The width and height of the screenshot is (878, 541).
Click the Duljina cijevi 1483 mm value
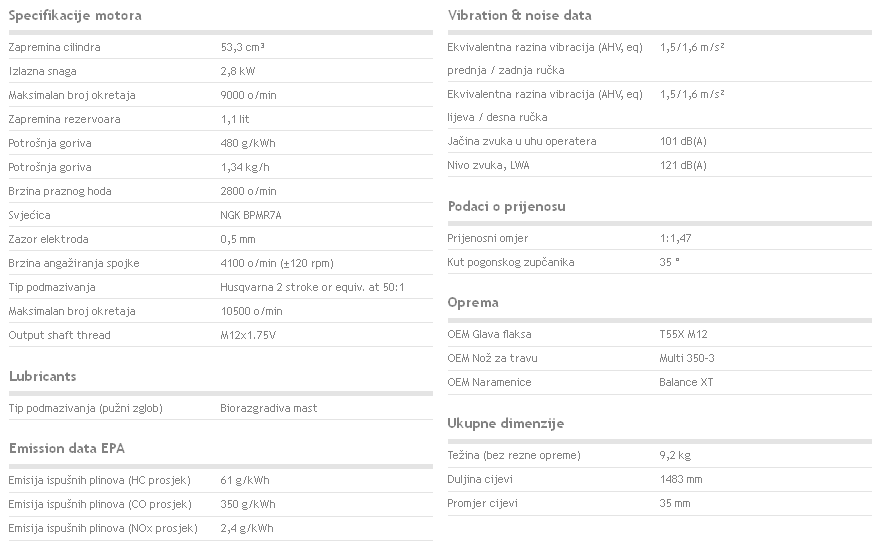tap(681, 479)
